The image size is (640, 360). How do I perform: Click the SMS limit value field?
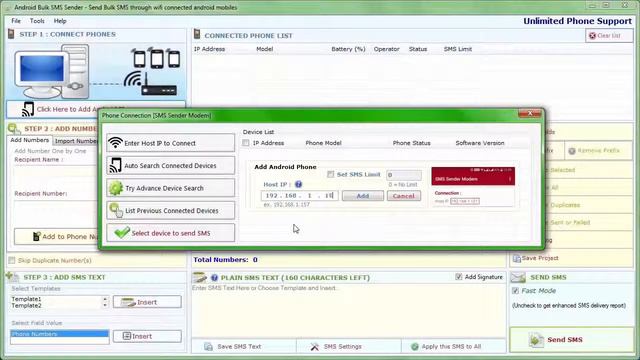[404, 175]
